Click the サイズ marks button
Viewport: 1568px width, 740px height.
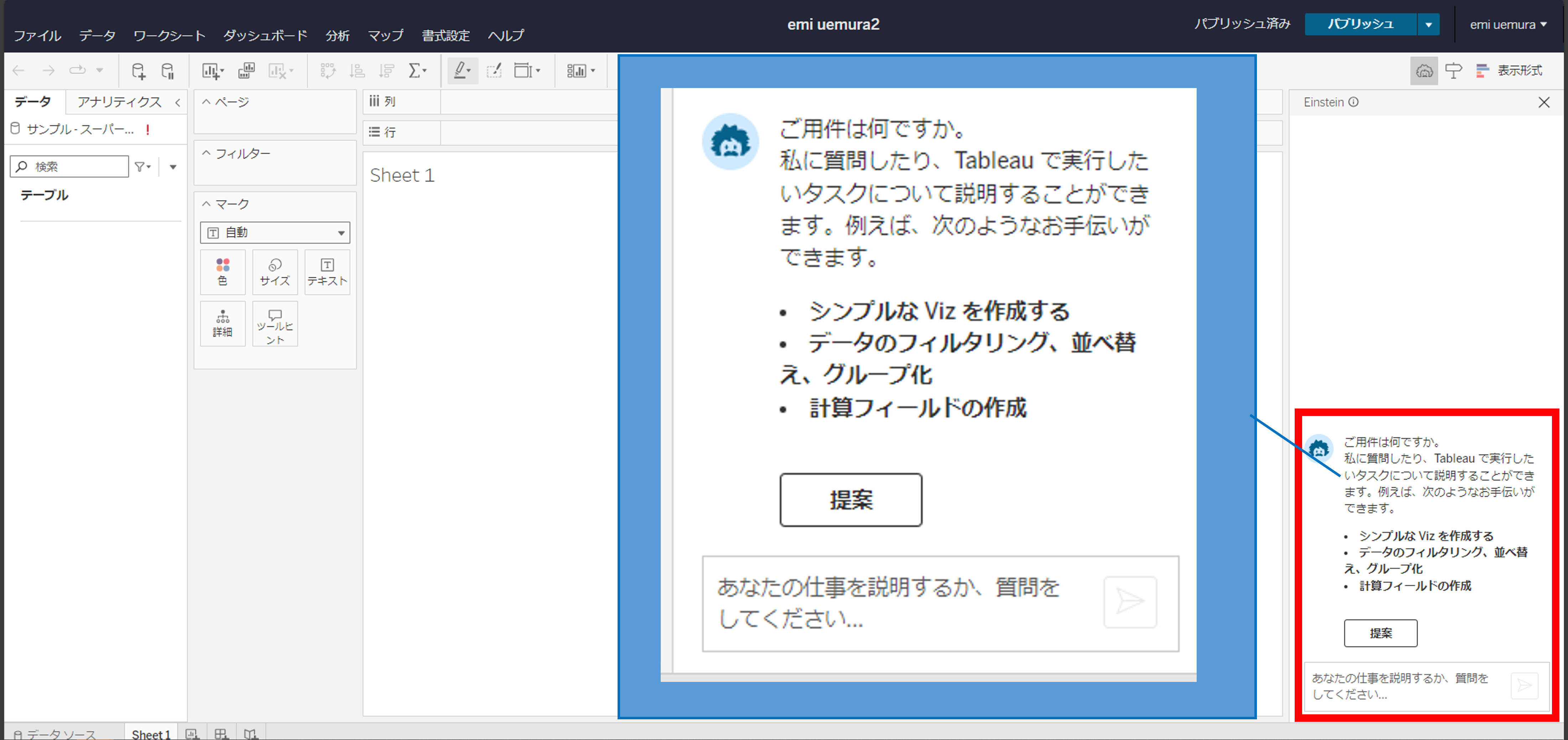point(274,272)
